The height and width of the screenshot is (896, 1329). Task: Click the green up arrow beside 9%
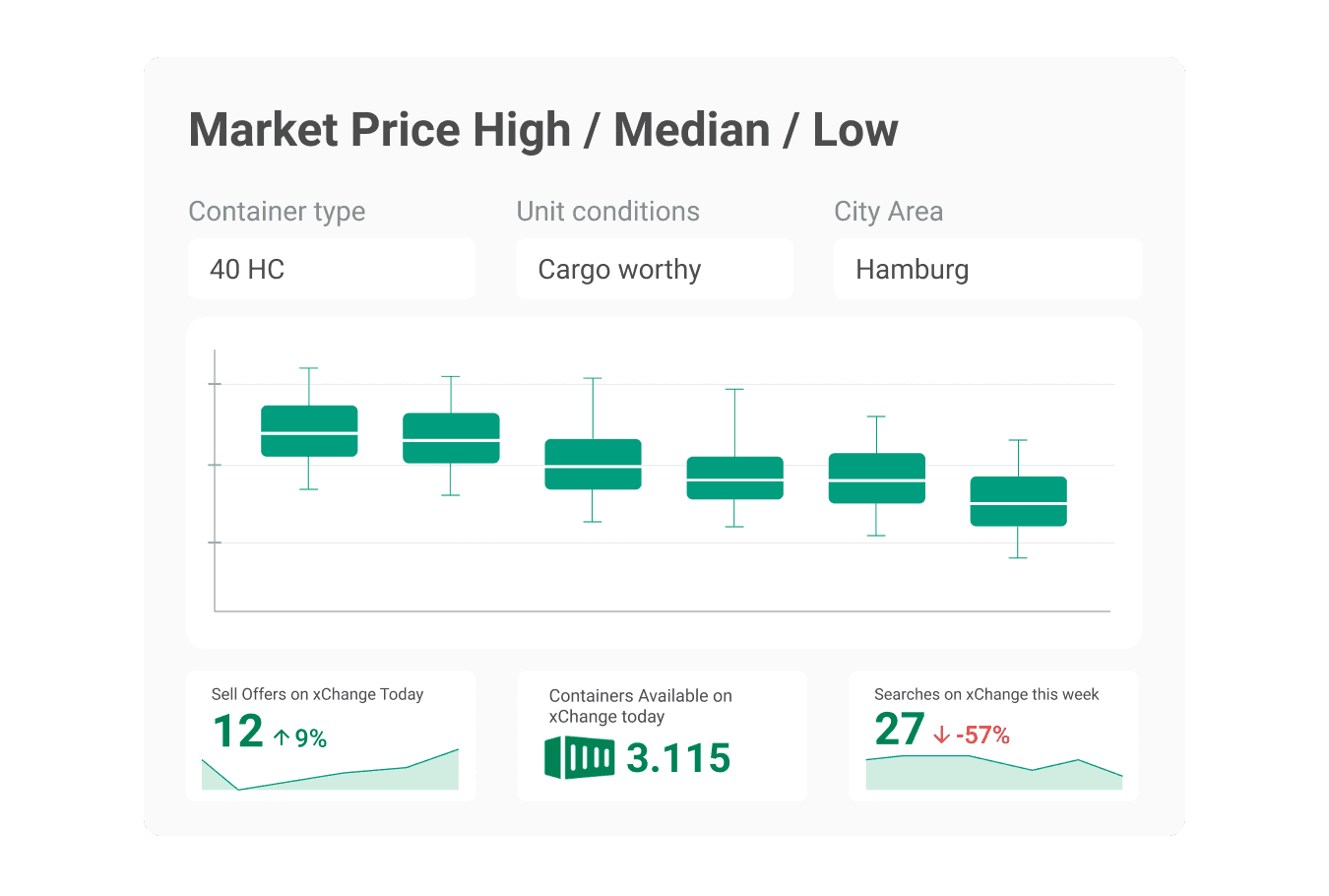282,737
